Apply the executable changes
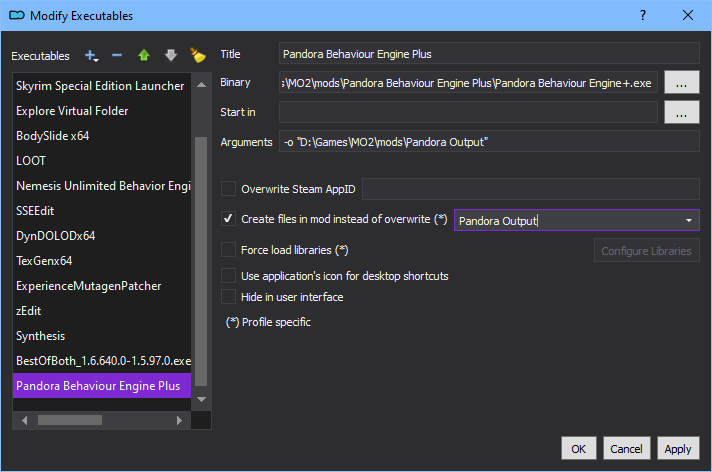 678,448
